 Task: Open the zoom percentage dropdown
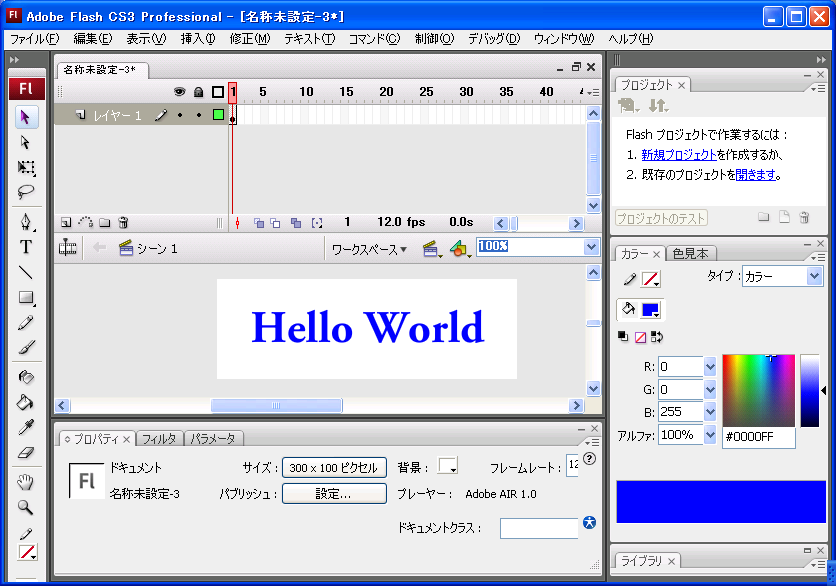tap(590, 247)
